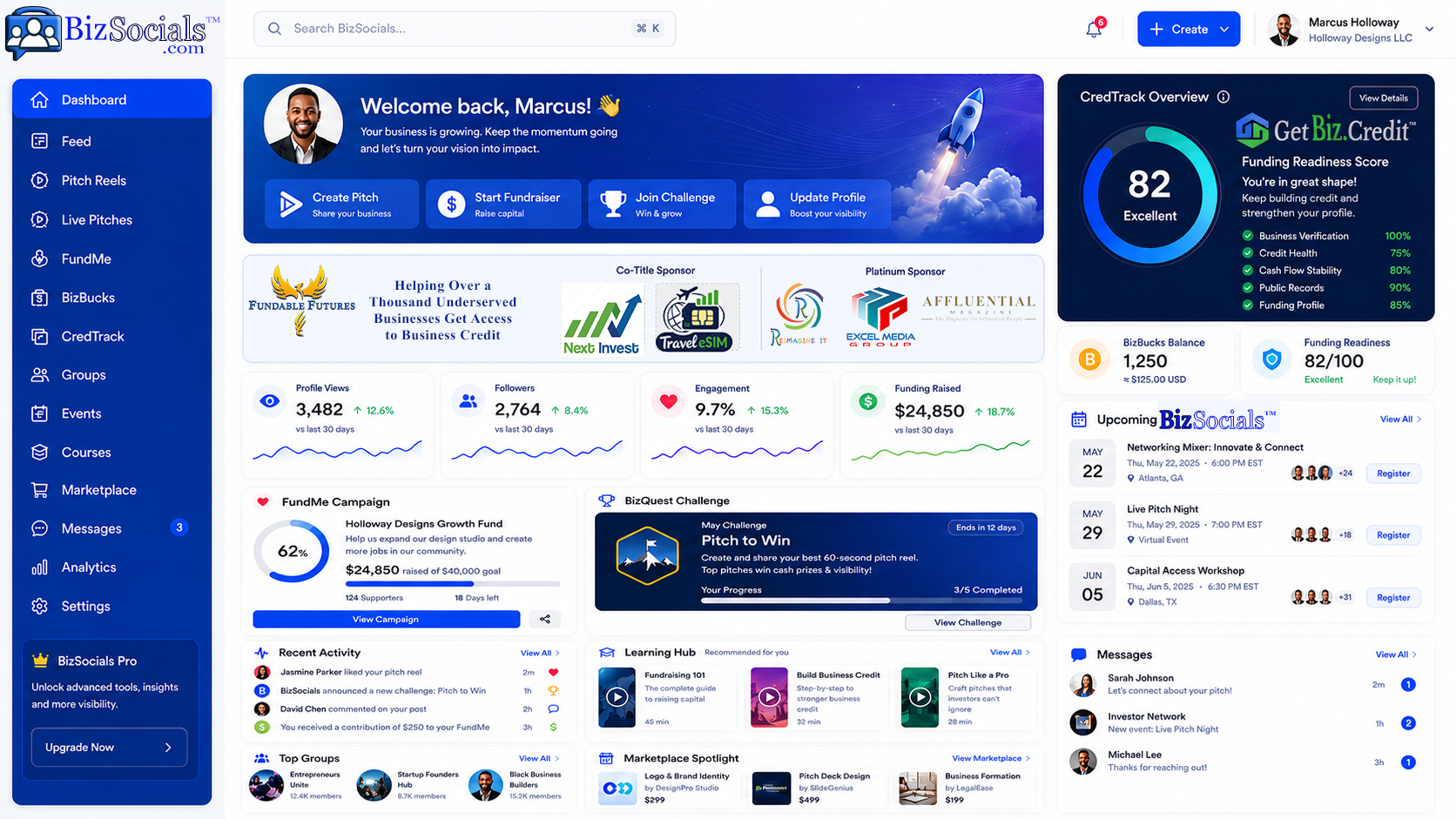The width and height of the screenshot is (1456, 819).
Task: Click the Excel Media Group sponsor logo
Action: (880, 318)
